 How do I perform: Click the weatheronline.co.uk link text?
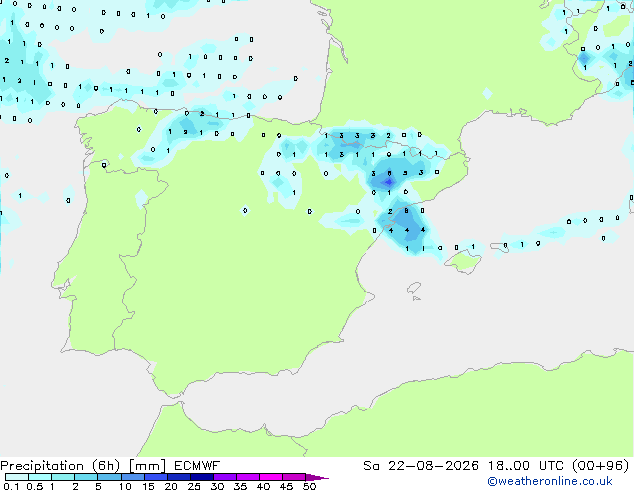coord(550,481)
